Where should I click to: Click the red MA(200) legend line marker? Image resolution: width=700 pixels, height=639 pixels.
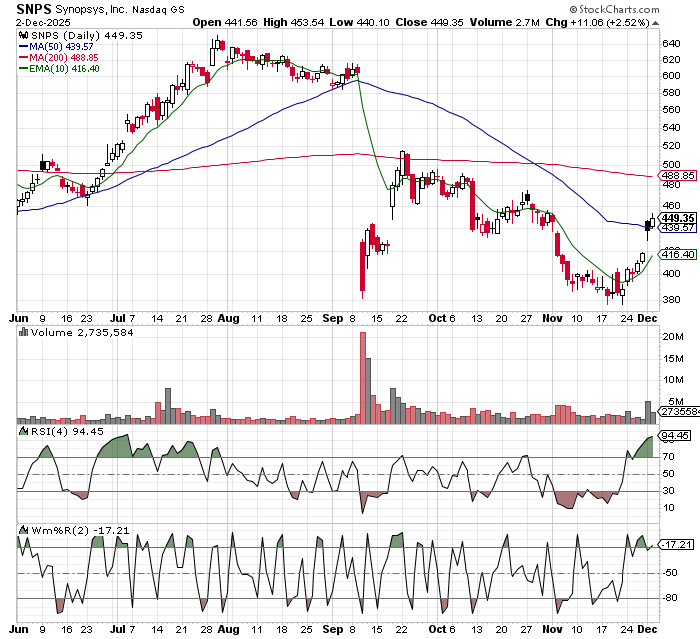pos(23,58)
